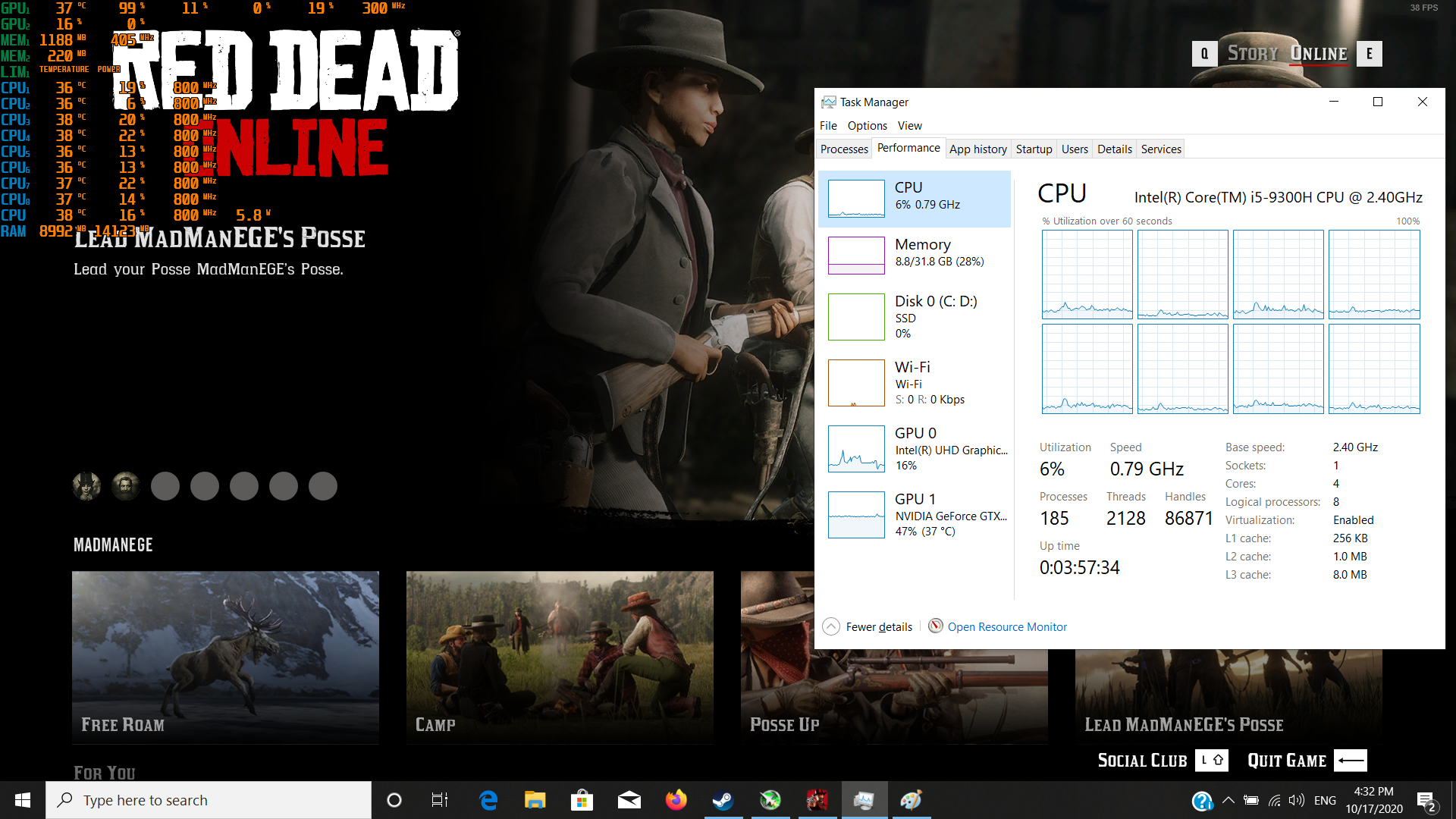Click the Open Resource Monitor link

1006,626
